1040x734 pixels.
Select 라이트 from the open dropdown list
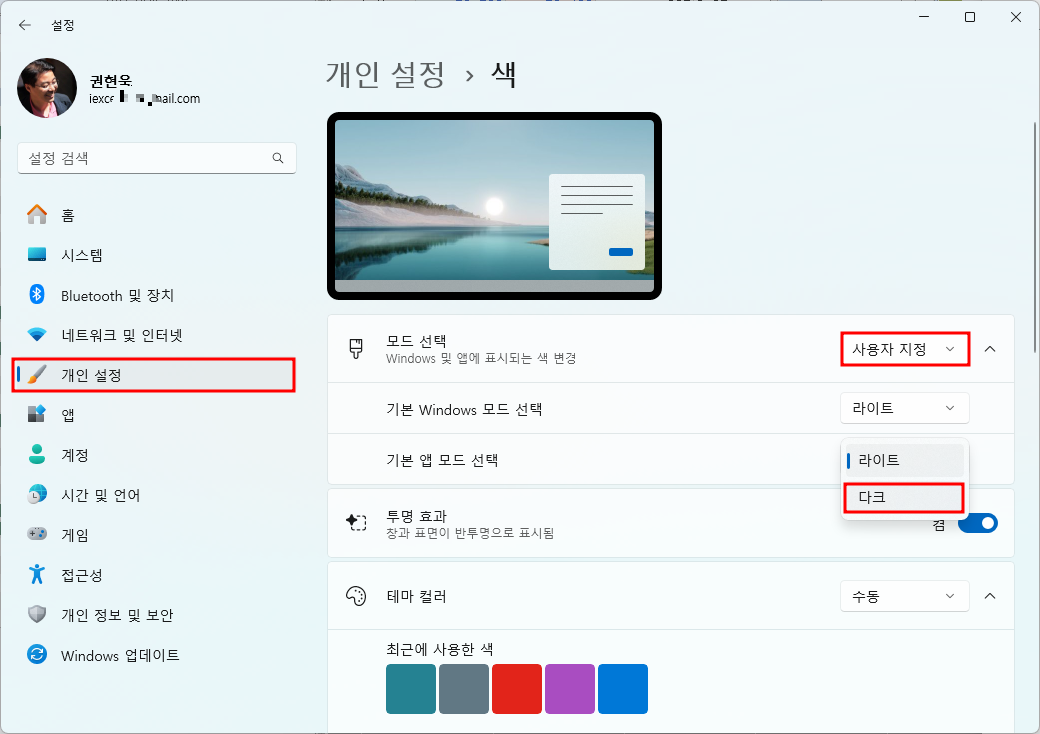(903, 460)
